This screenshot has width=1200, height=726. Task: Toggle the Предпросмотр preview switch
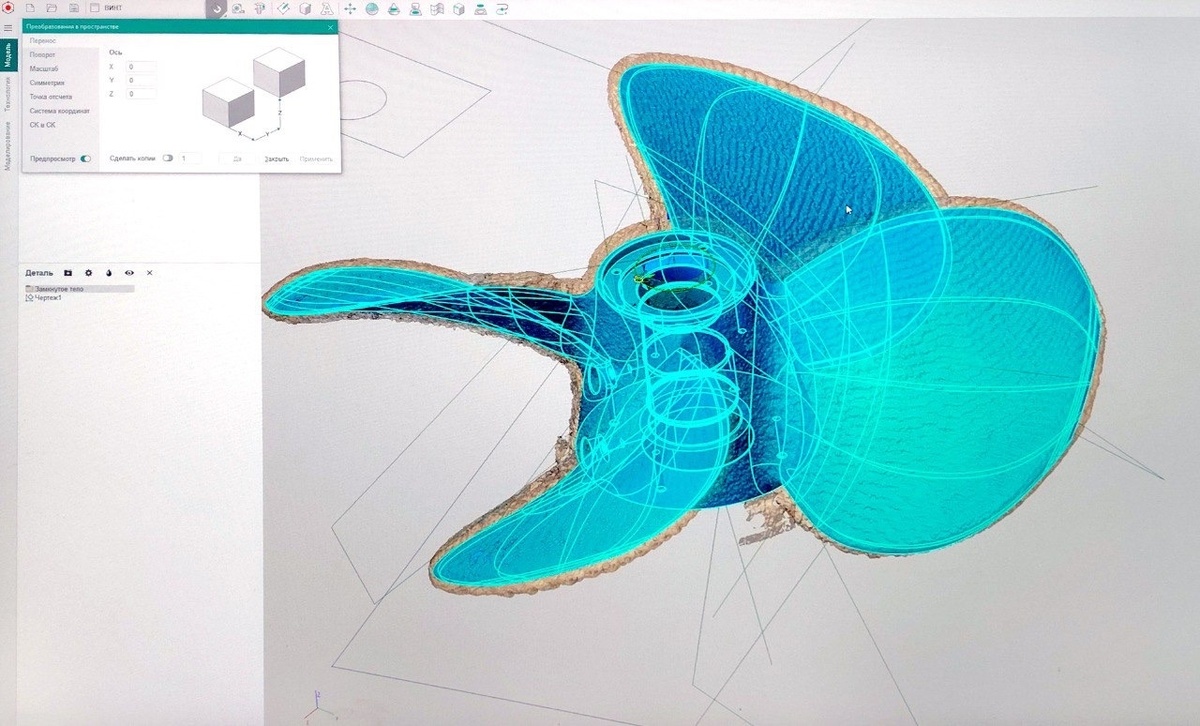pos(85,158)
